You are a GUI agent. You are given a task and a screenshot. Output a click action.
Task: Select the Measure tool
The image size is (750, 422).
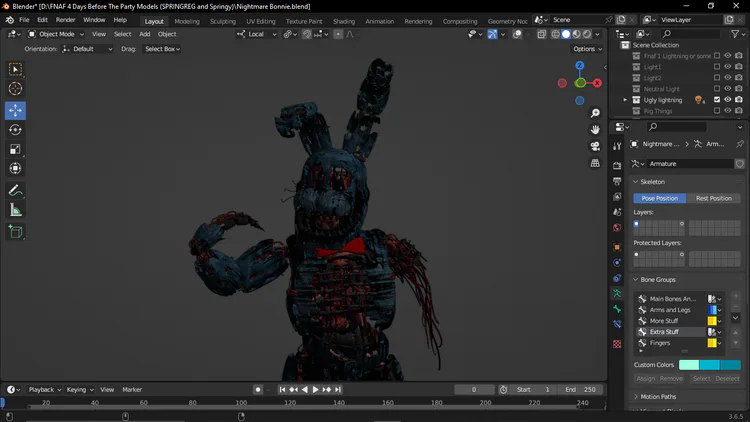click(15, 210)
